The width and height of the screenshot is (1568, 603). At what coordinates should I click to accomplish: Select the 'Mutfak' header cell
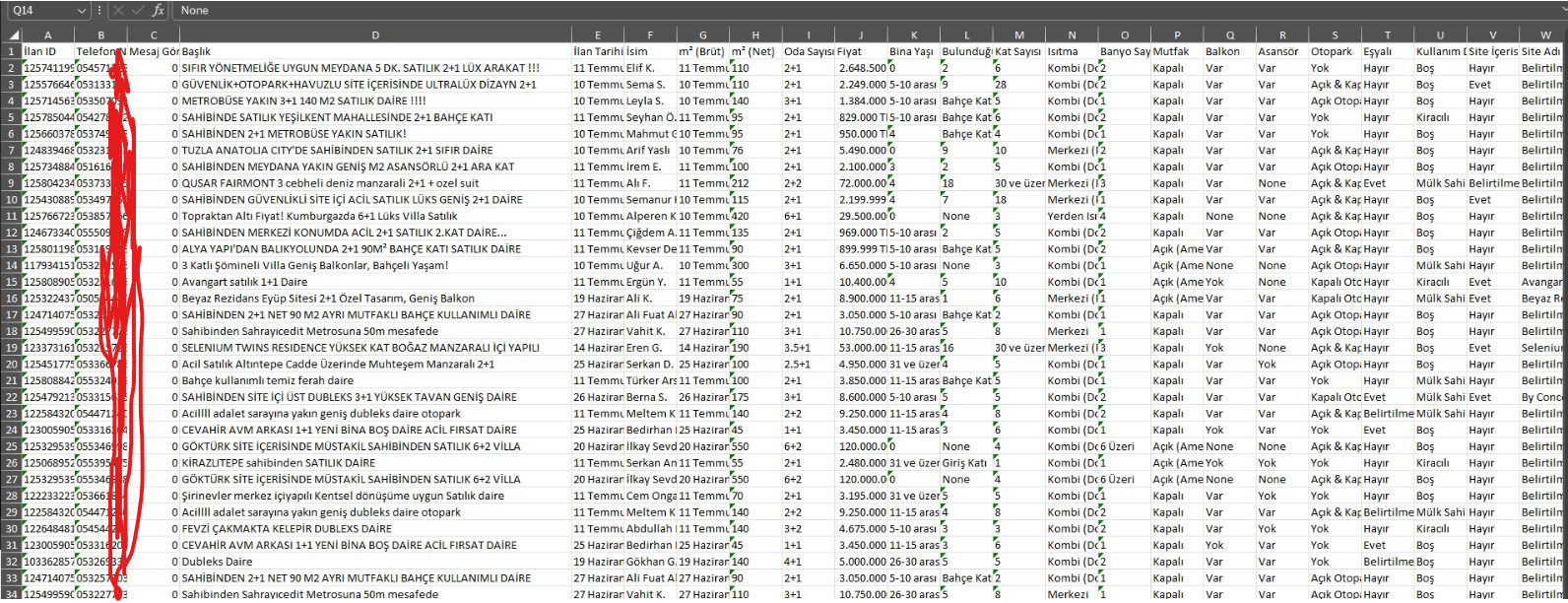tap(1178, 51)
